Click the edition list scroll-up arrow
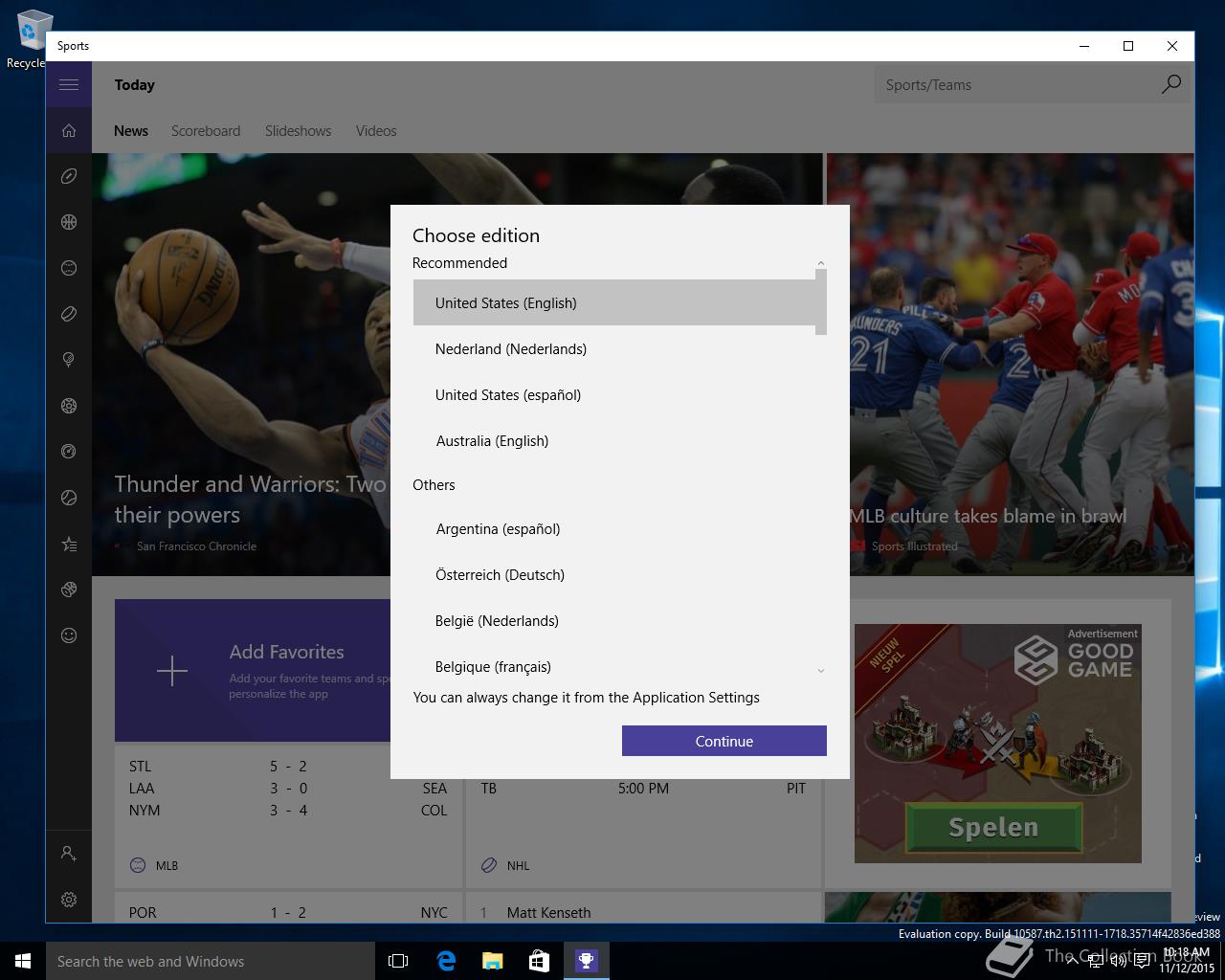 coord(820,263)
